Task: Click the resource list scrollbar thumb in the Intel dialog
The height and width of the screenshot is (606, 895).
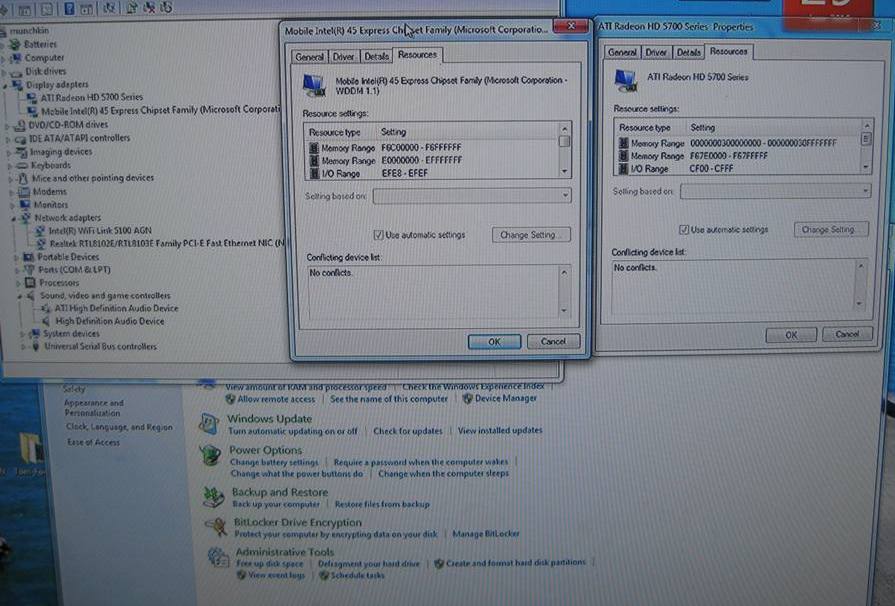Action: [x=565, y=141]
